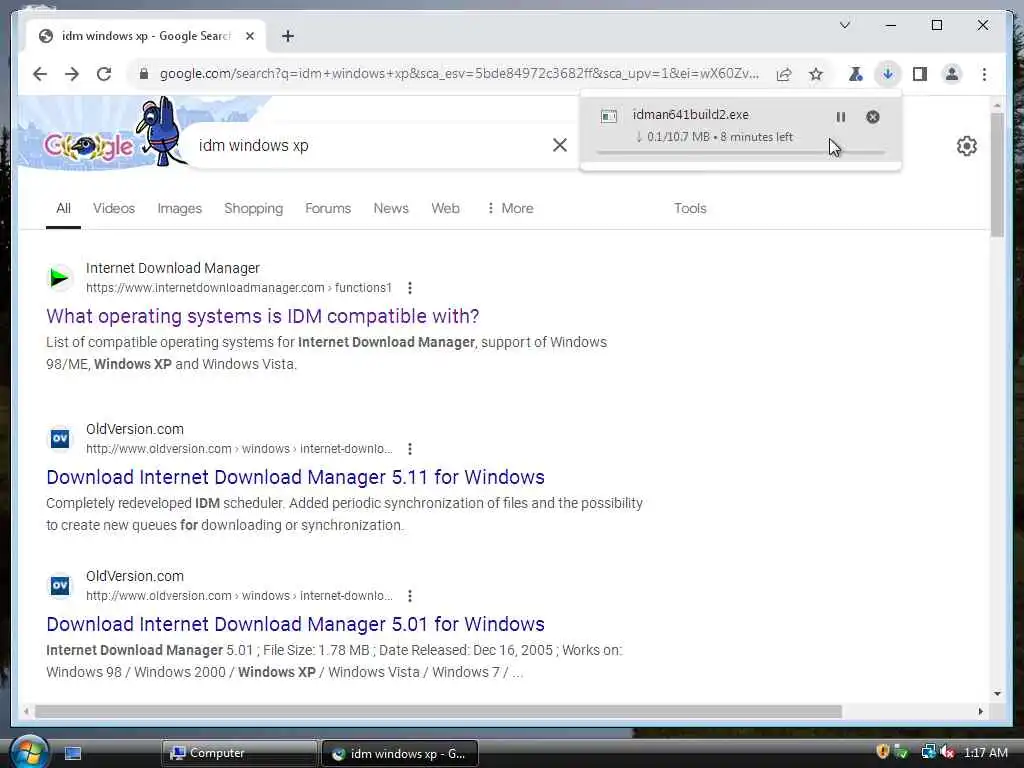The image size is (1024, 768).
Task: Go back to the previous page
Action: coord(40,74)
